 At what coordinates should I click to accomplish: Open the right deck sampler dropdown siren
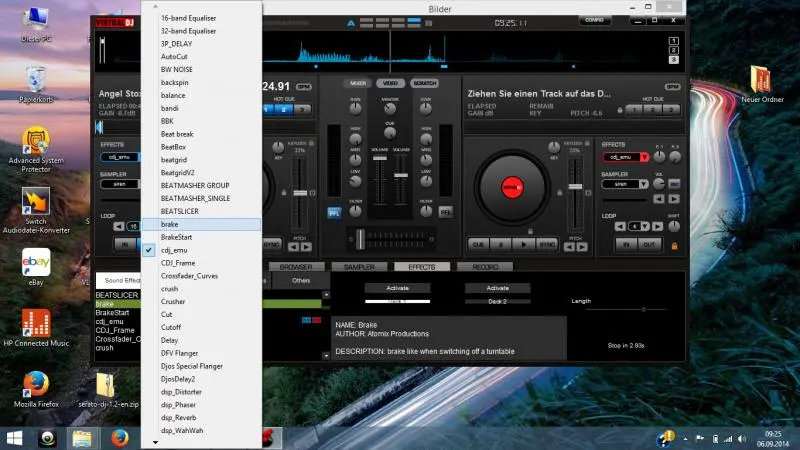625,184
